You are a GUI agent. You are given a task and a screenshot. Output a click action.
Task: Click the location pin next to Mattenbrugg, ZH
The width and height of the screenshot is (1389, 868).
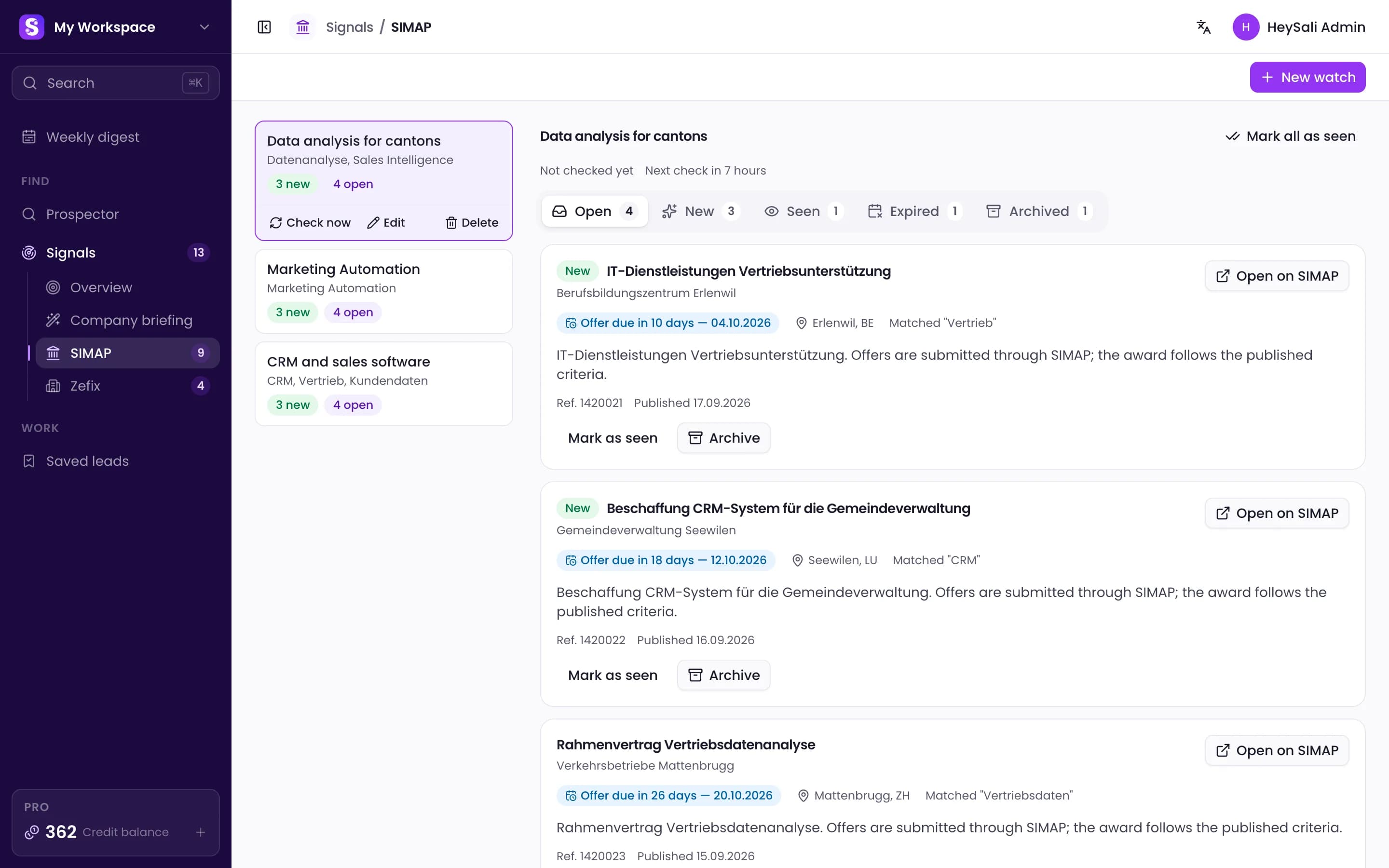(x=803, y=796)
